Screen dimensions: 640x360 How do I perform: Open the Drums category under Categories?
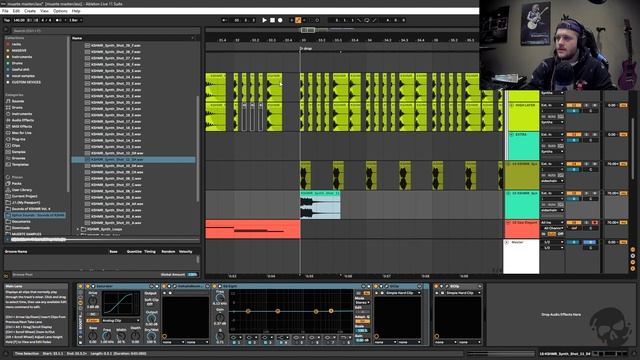click(17, 108)
